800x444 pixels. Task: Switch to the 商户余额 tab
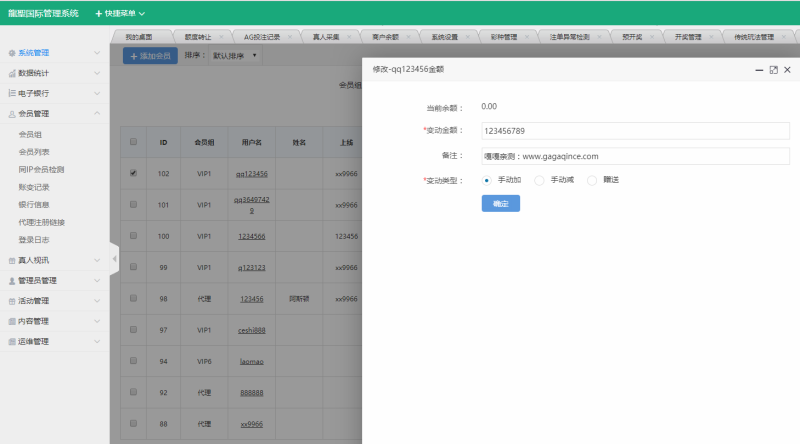(x=385, y=37)
